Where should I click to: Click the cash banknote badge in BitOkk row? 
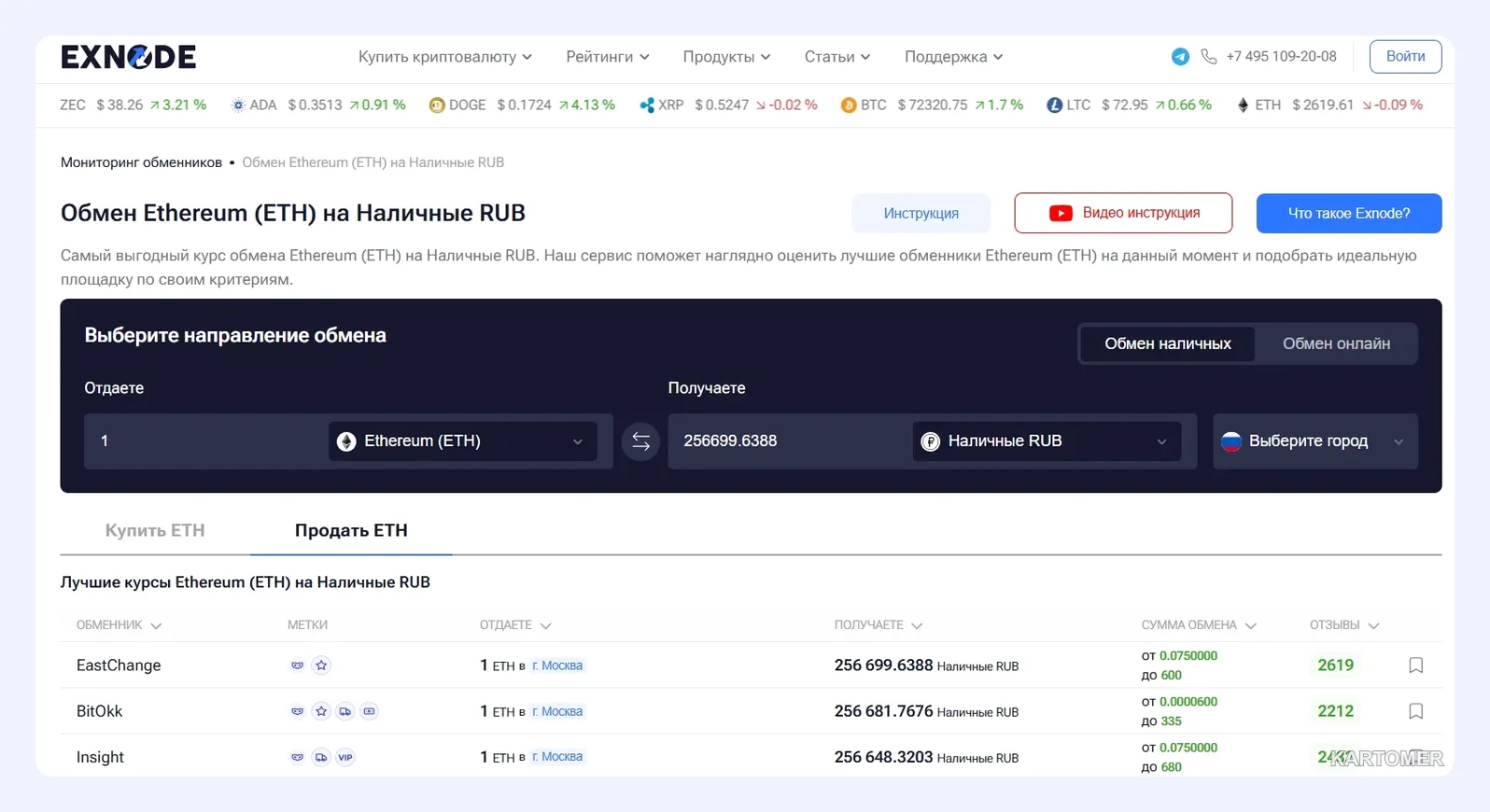[x=370, y=711]
